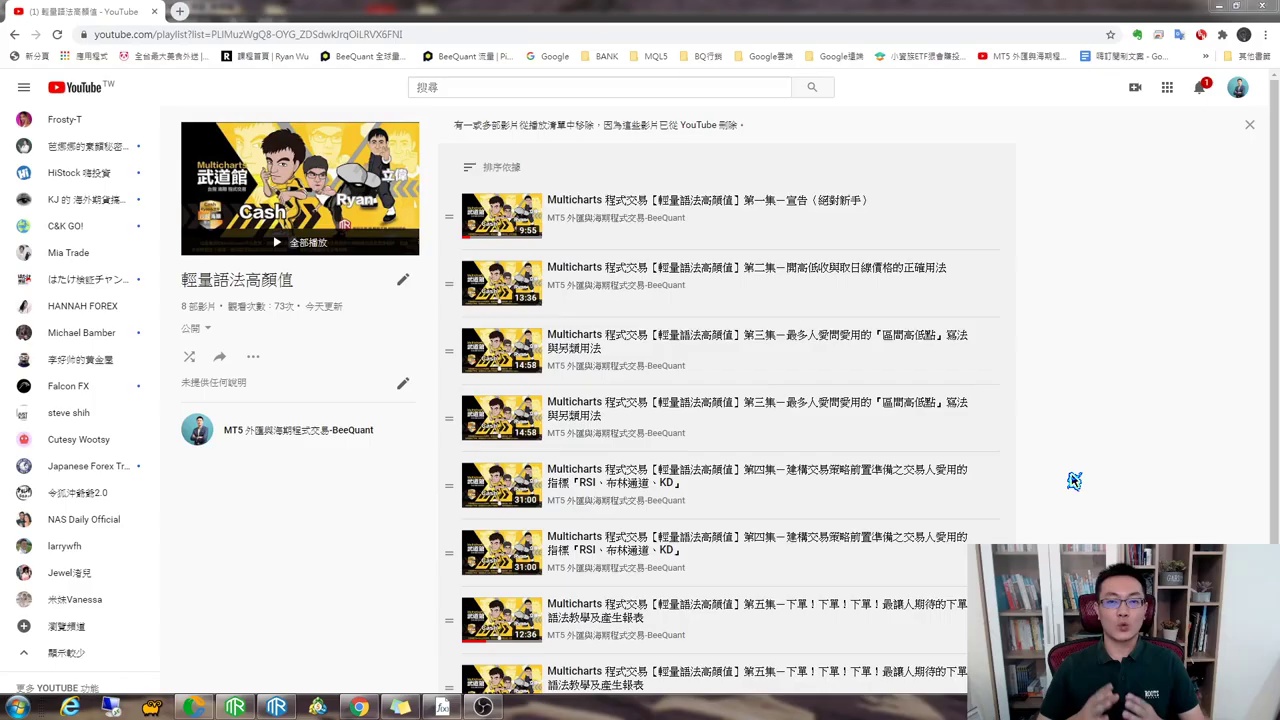Open the 課程首頁 | Ryan Wu bookmark
1280x720 pixels.
click(265, 56)
